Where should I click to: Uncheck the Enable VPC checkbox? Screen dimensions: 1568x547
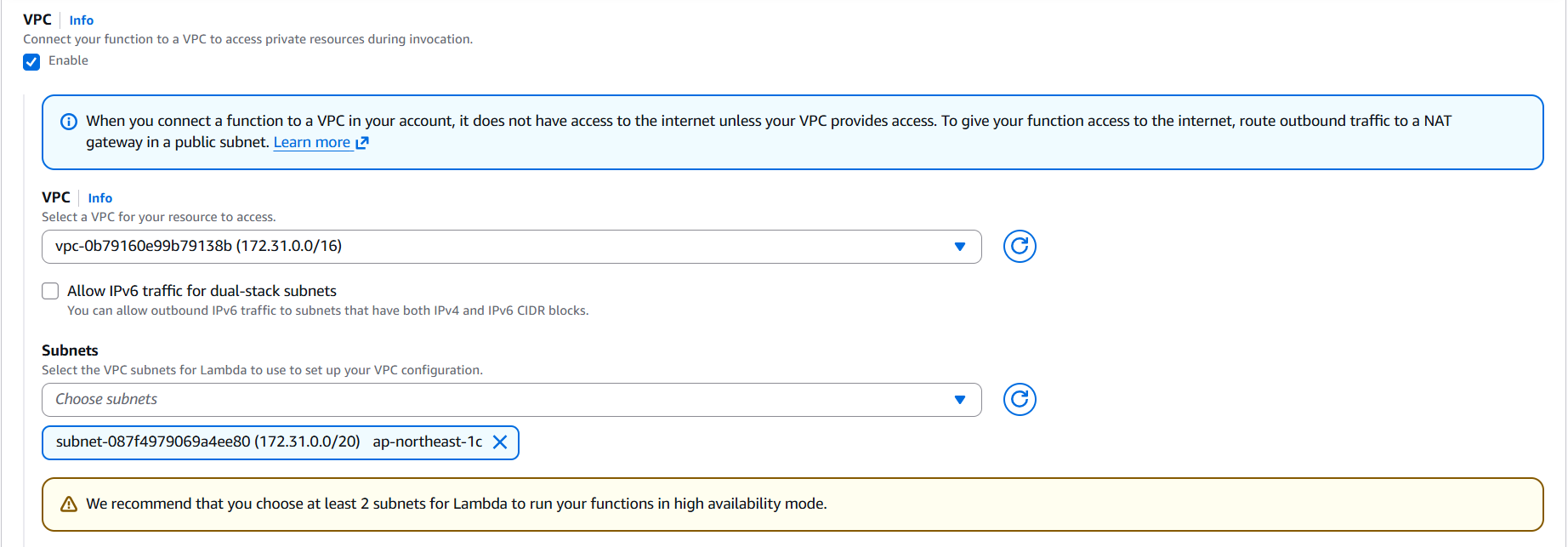pyautogui.click(x=31, y=61)
